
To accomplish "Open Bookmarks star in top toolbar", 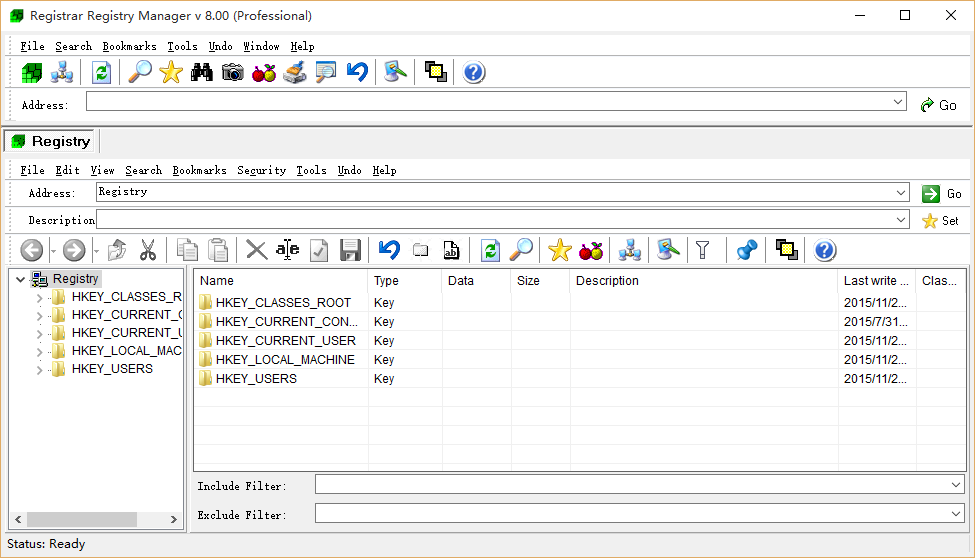I will (x=171, y=72).
